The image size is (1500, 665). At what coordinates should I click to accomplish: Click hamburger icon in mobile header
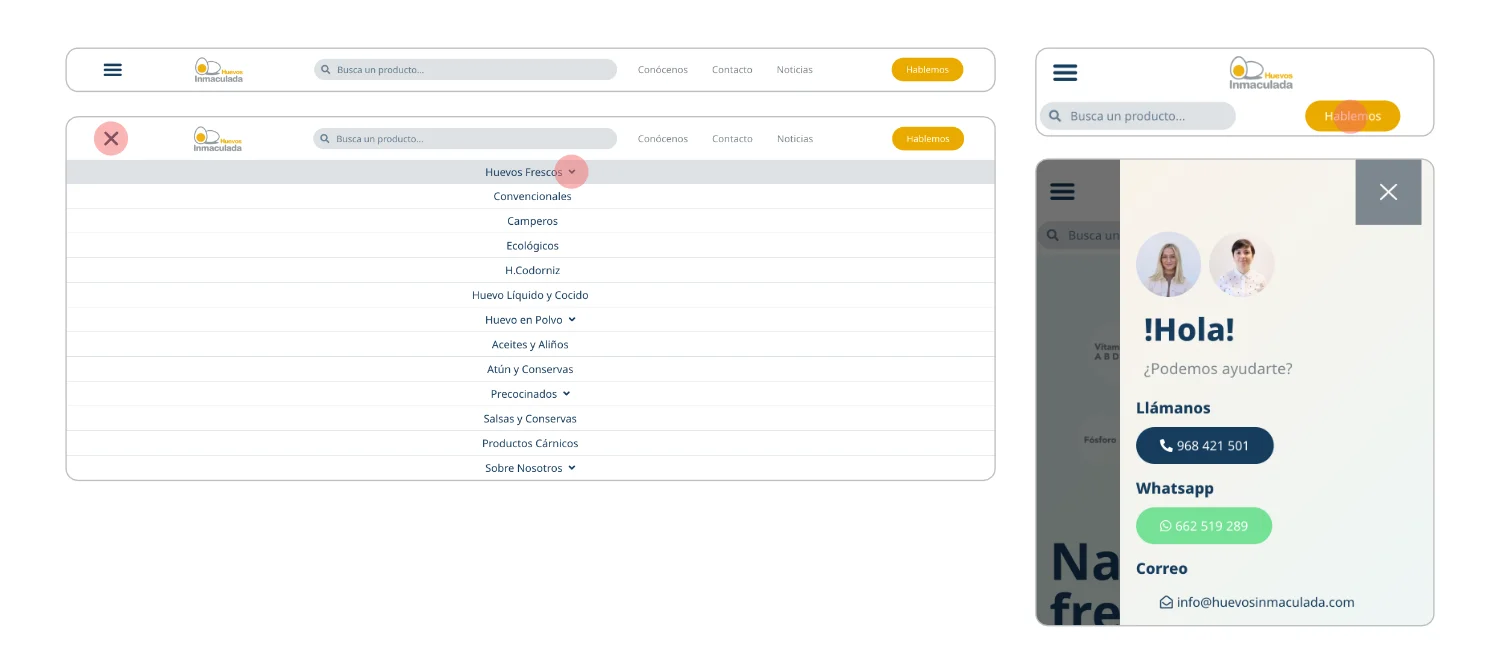(1066, 73)
